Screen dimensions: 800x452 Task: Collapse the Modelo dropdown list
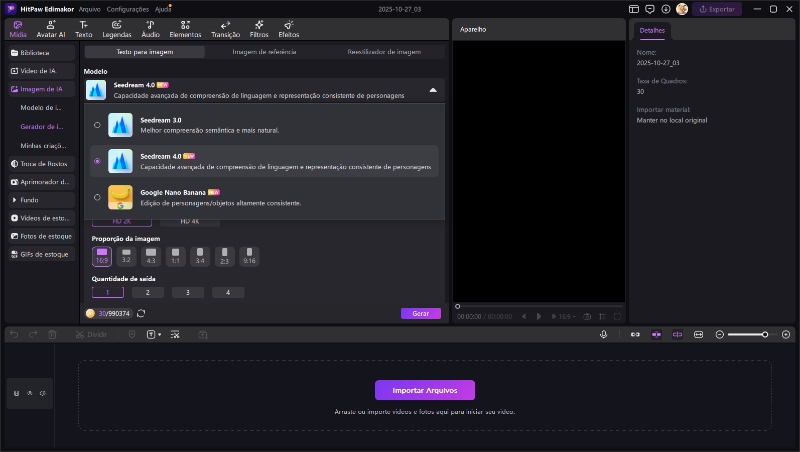pos(433,90)
